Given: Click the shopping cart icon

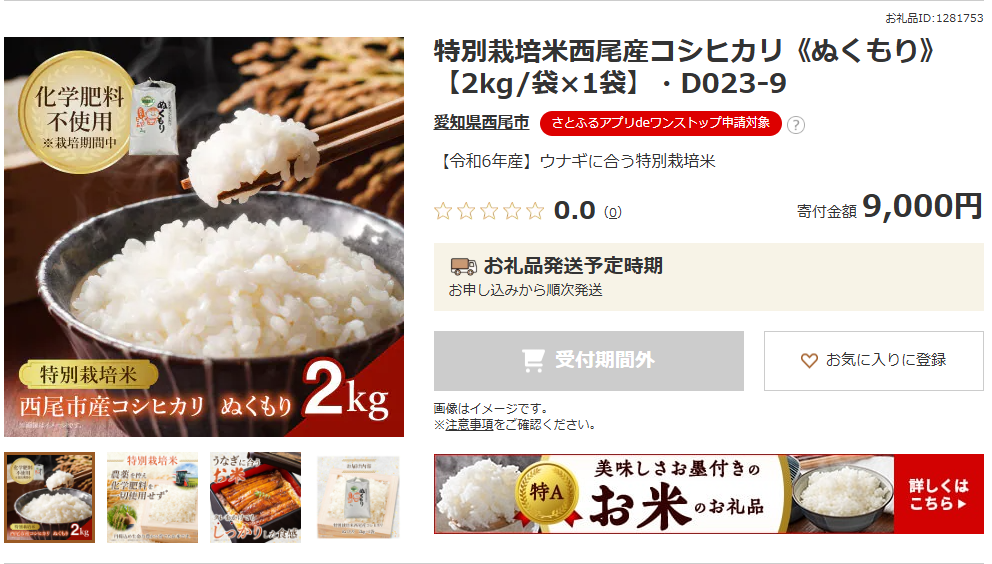Looking at the screenshot, I should click(533, 361).
